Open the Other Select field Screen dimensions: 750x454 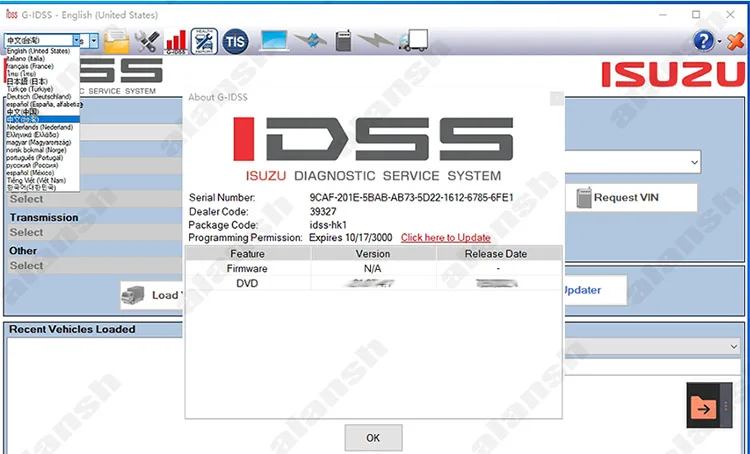tap(95, 266)
